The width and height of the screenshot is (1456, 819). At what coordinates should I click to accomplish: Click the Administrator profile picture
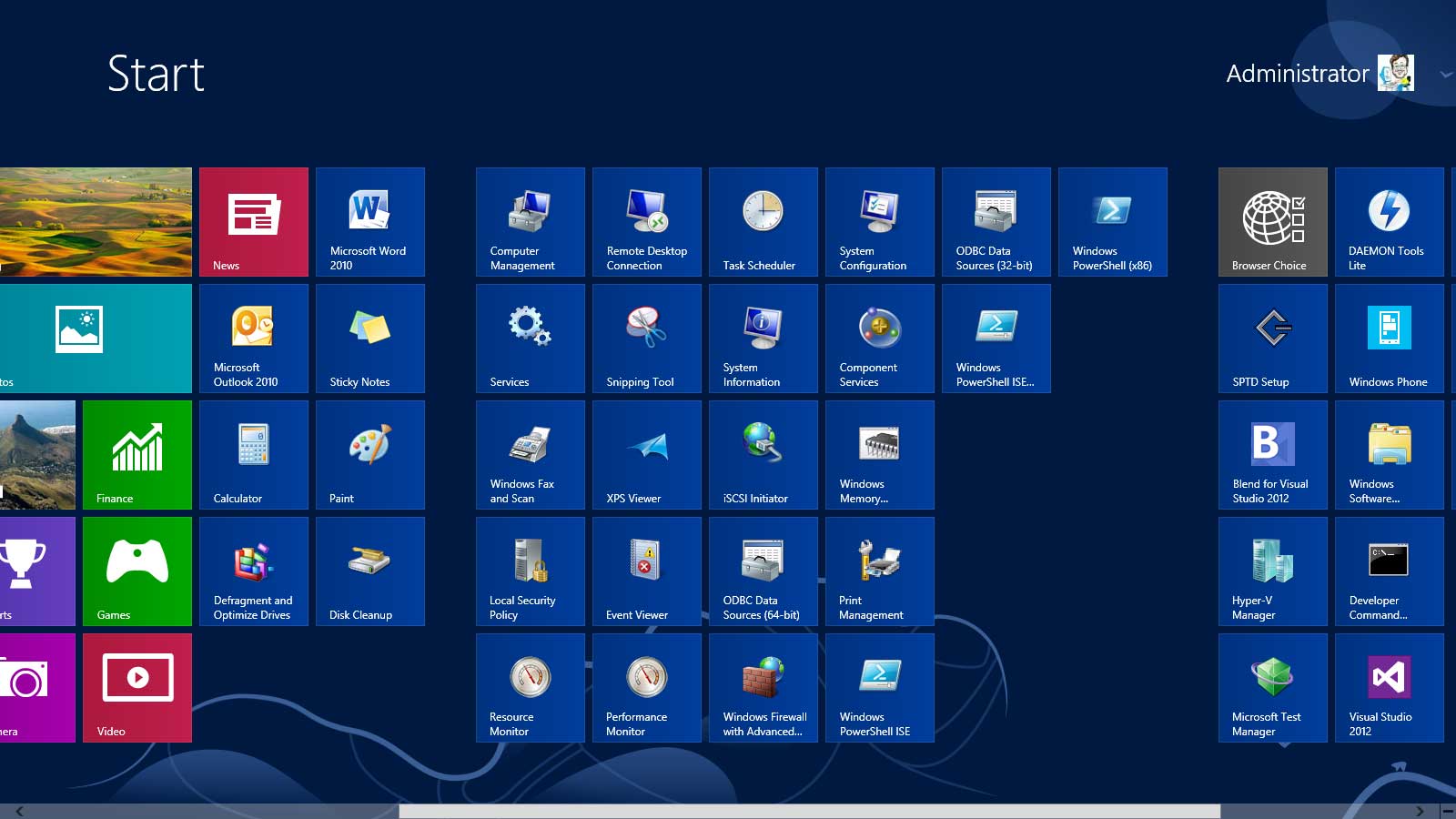(x=1396, y=73)
